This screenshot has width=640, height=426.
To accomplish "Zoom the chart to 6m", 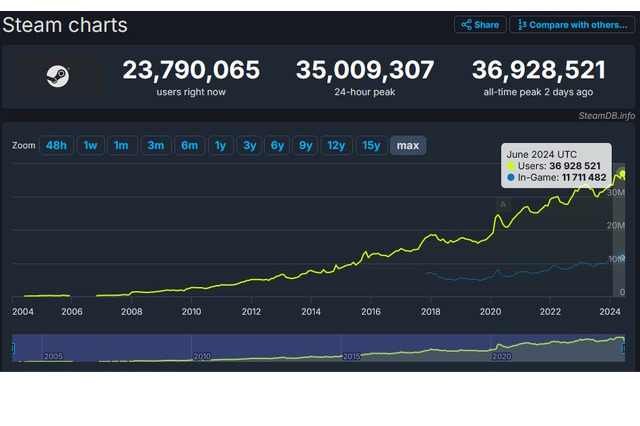I will 188,146.
